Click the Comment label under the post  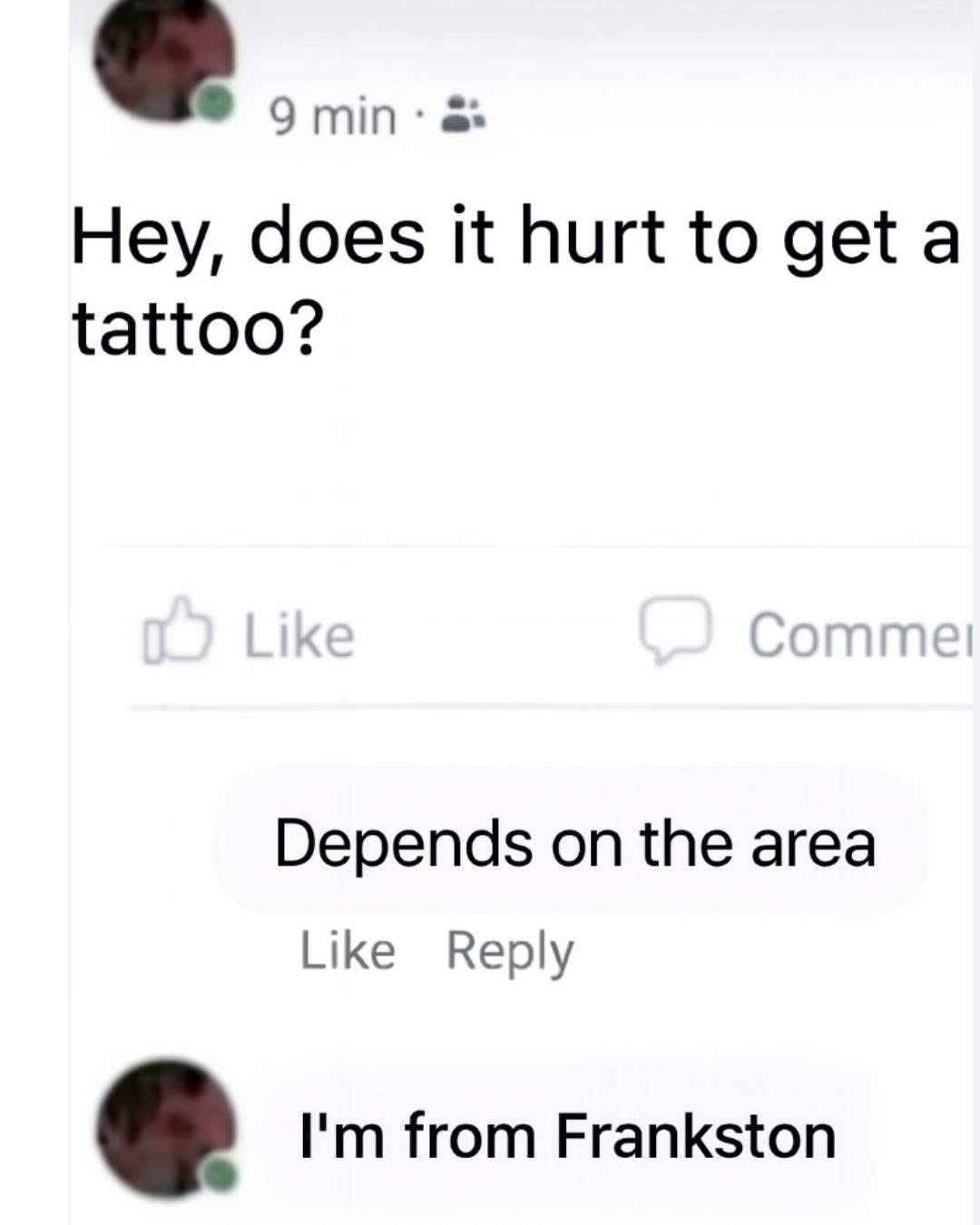tap(859, 634)
